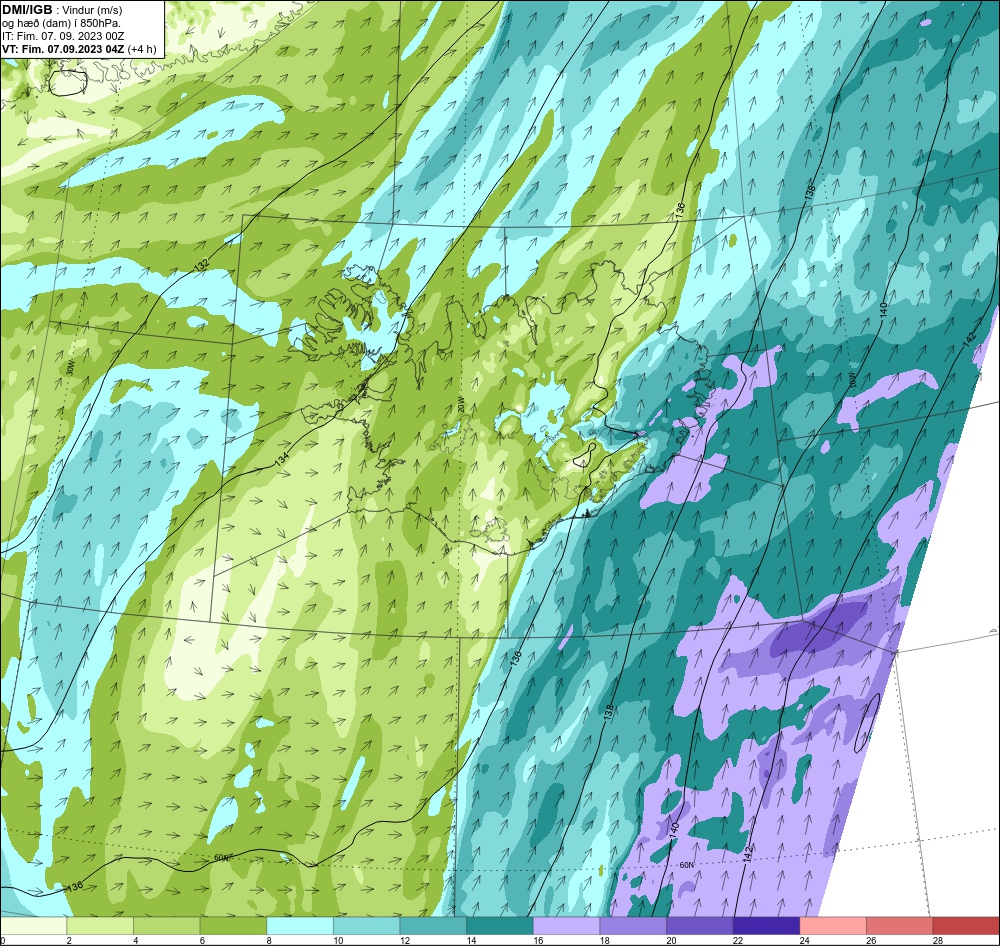Screen dimensions: 1000x946
Task: Click the 134 height contour label
Action: tap(282, 457)
